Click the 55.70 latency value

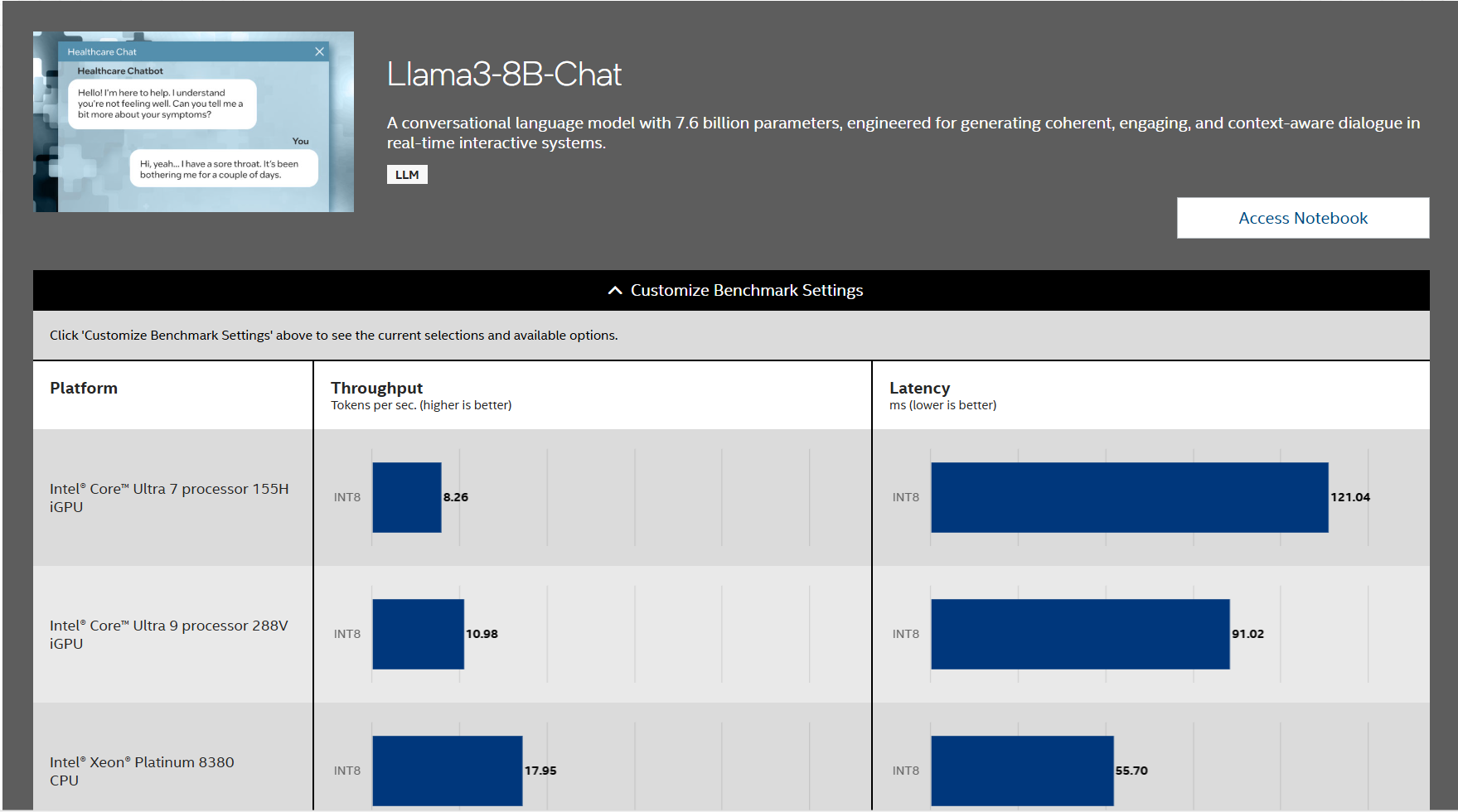(x=1131, y=771)
